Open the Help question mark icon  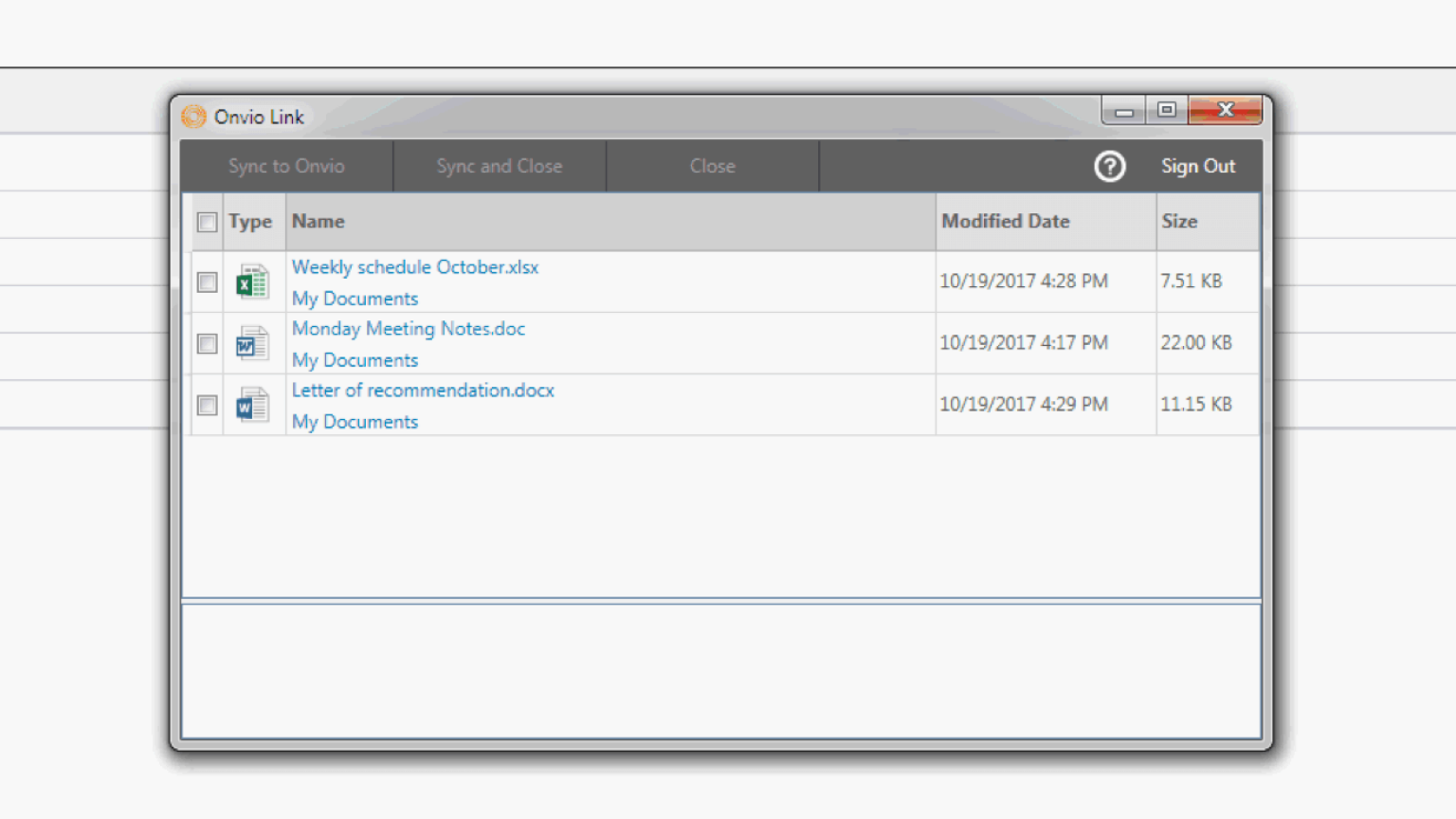pyautogui.click(x=1109, y=166)
